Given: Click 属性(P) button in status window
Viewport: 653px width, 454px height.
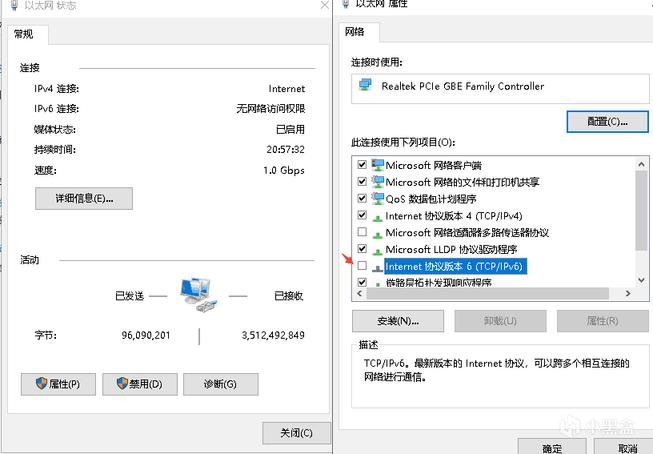Looking at the screenshot, I should (58, 384).
